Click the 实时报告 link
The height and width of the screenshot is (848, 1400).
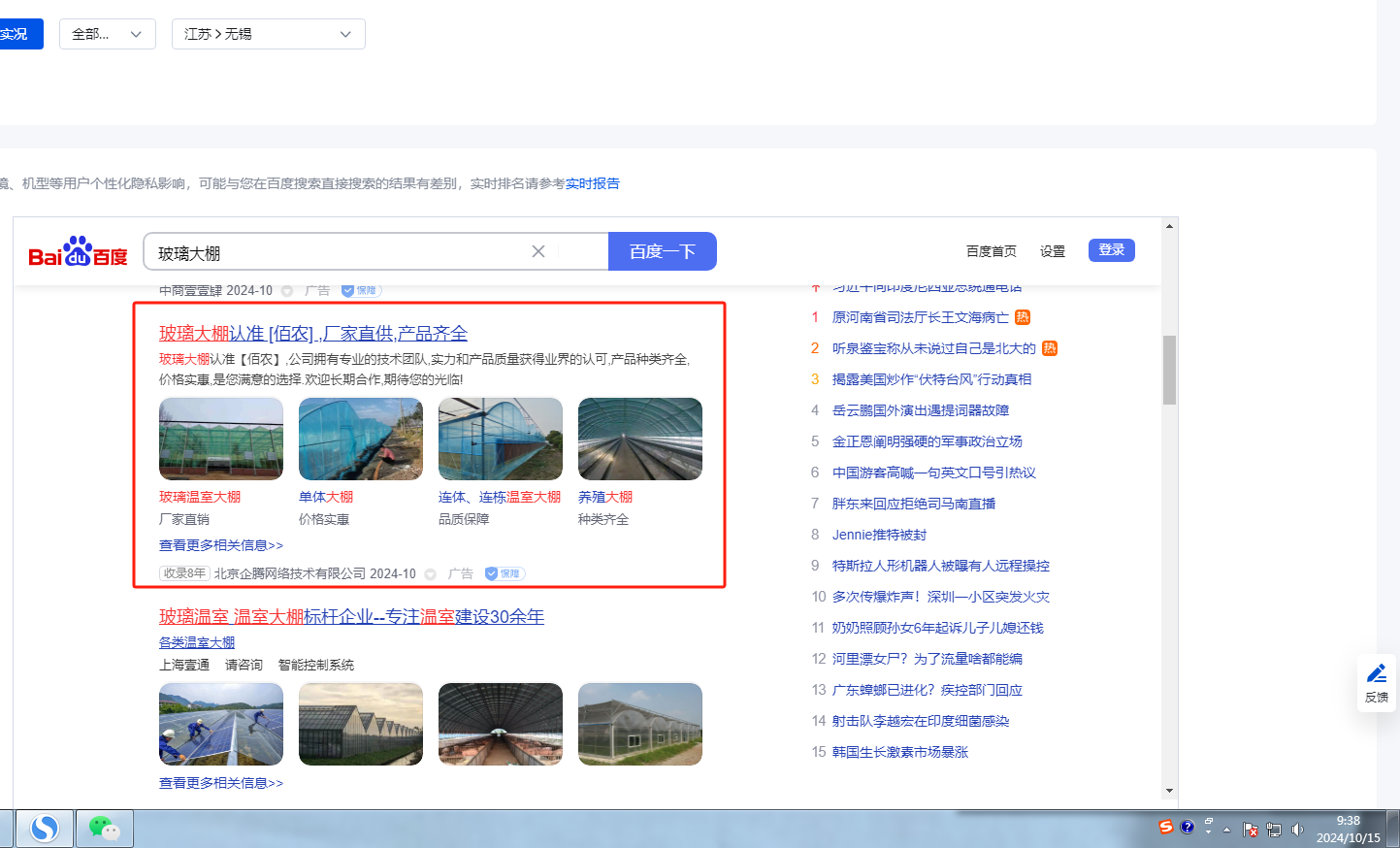593,183
